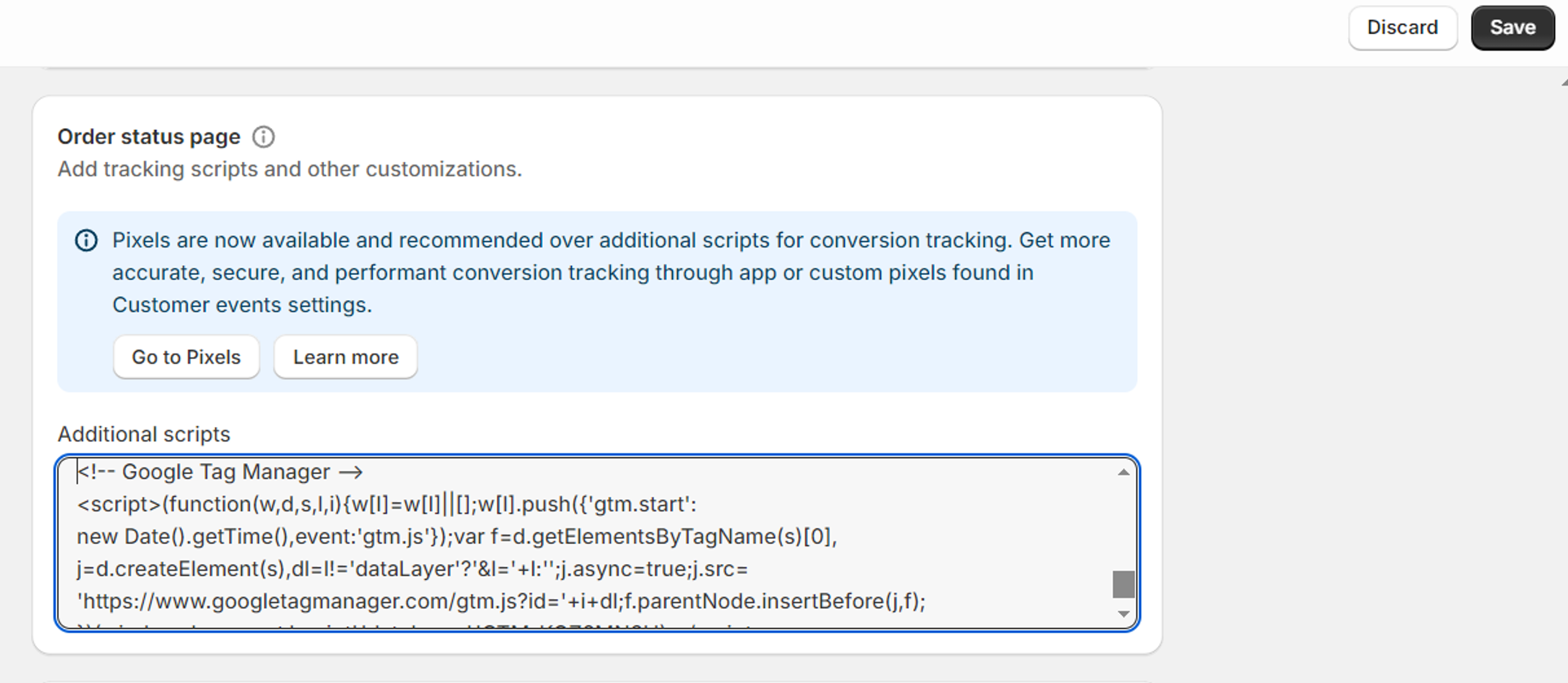Viewport: 1568px width, 683px height.
Task: Click the Additional scripts field label
Action: (144, 434)
